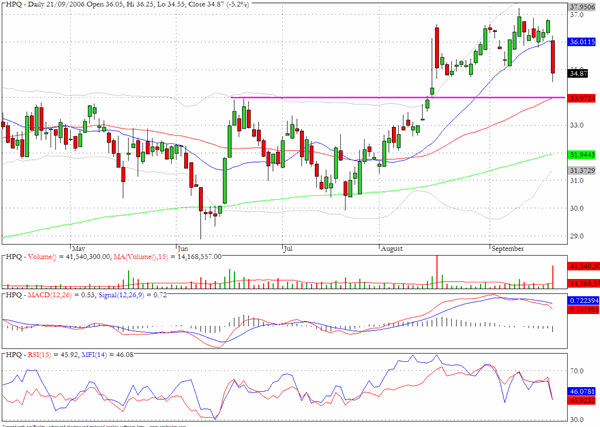This screenshot has height=427, width=600.
Task: Click the red 14,168,557 volume MA value label
Action: [x=584, y=284]
